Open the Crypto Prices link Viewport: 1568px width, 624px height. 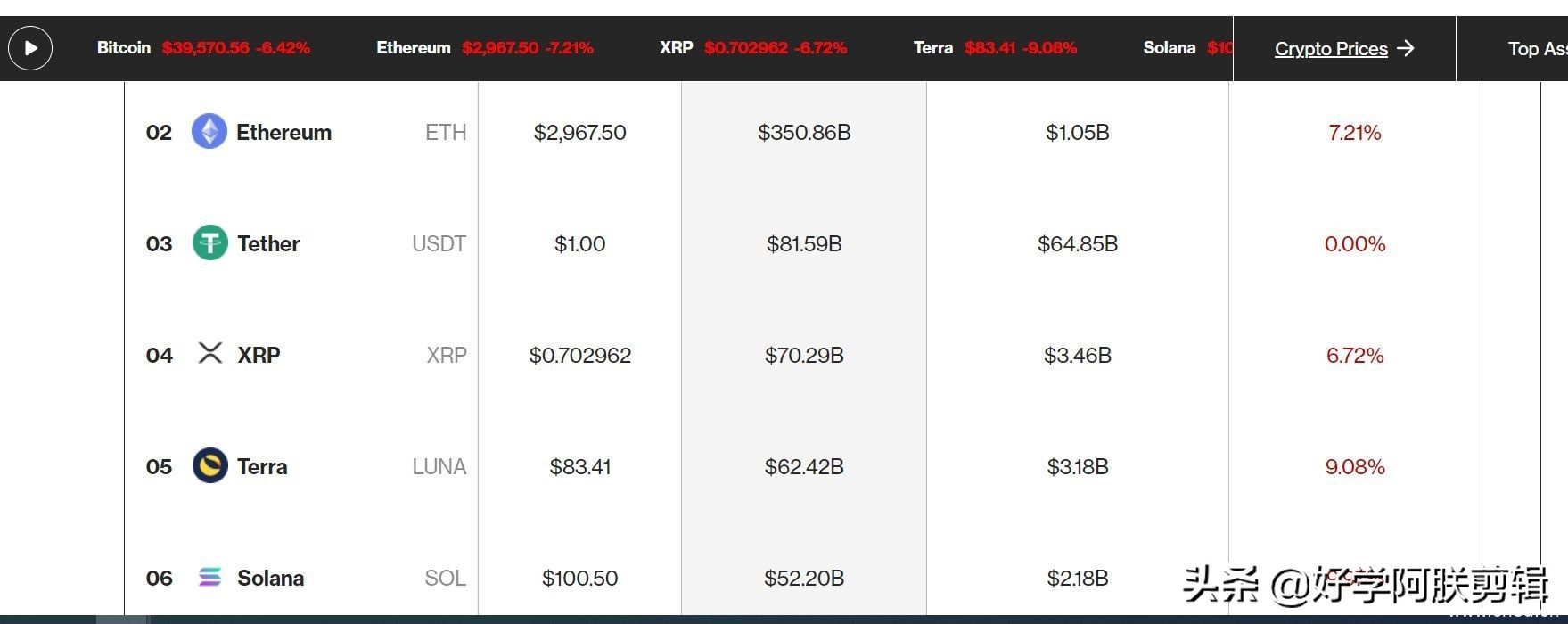pos(1330,49)
